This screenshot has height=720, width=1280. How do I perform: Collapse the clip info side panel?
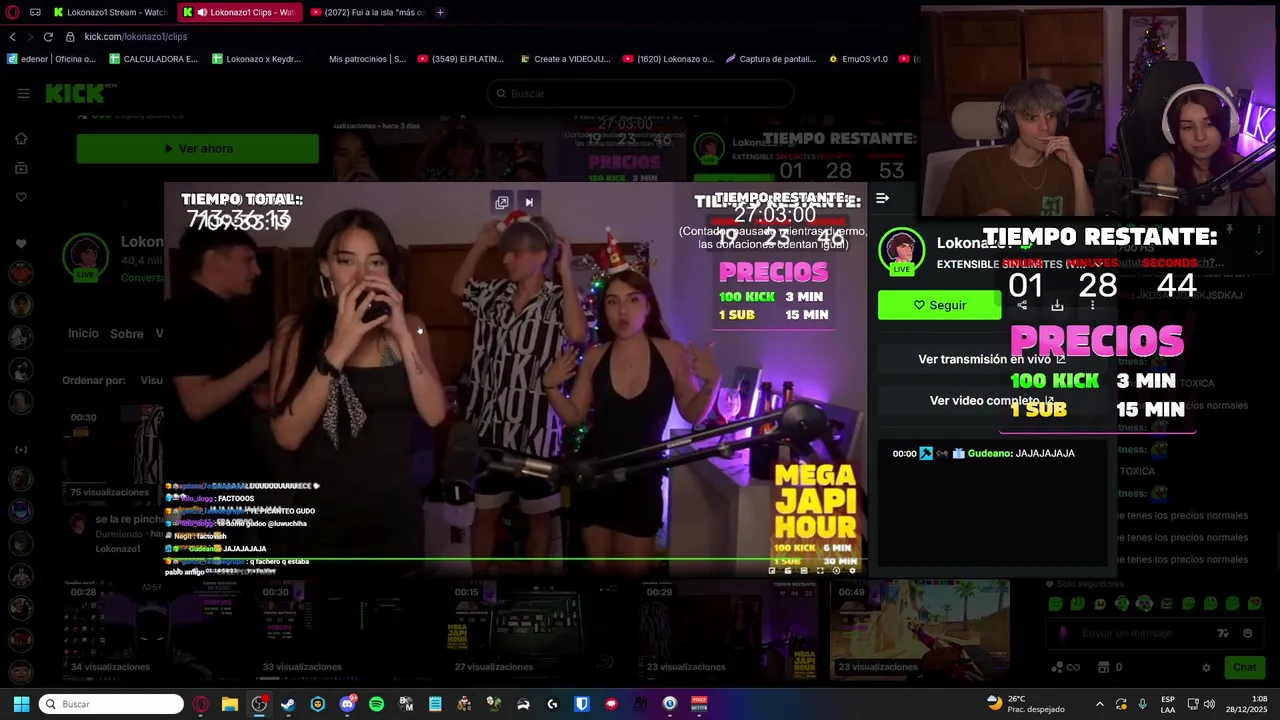(x=882, y=198)
